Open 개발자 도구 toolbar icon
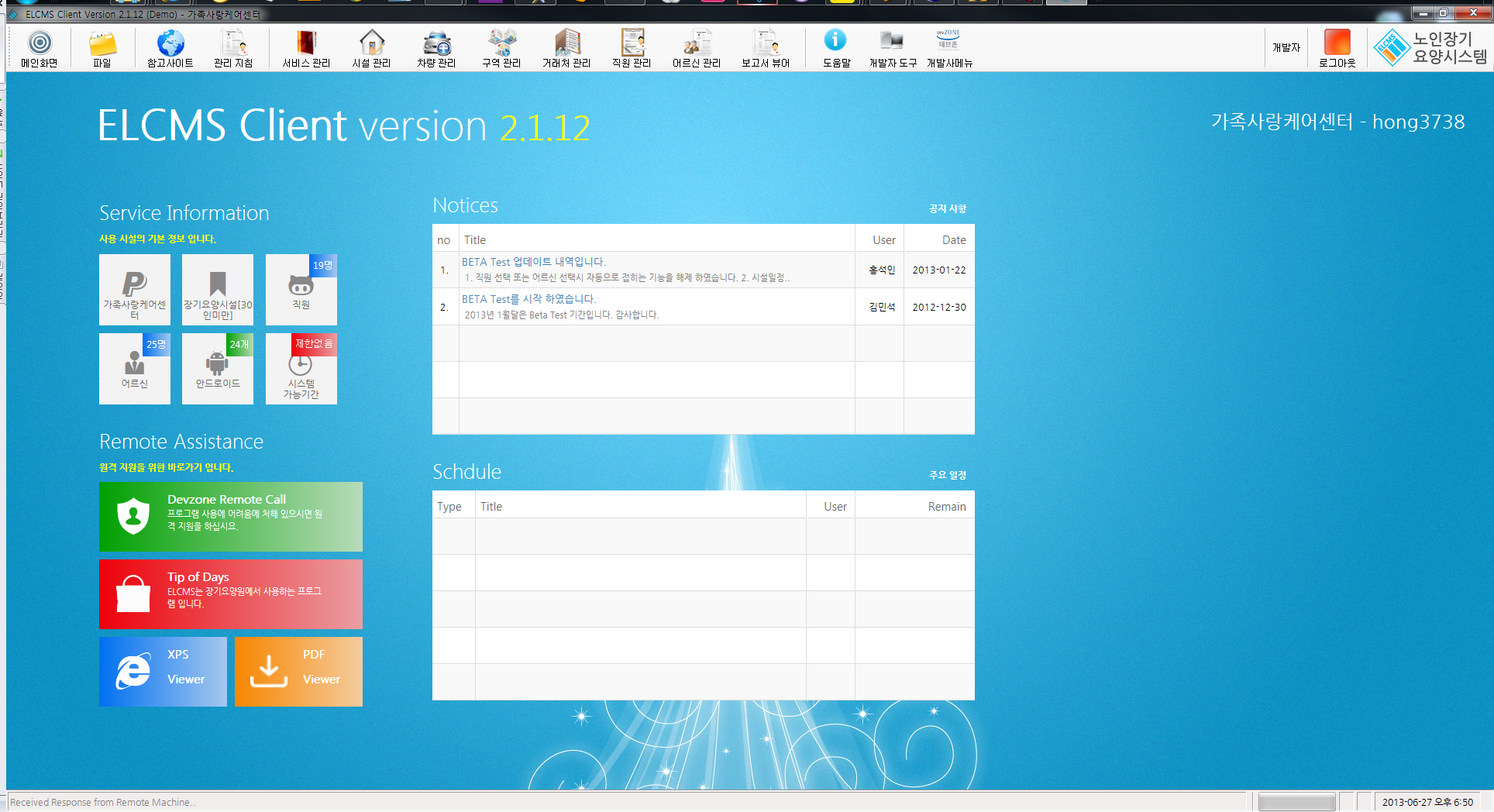The image size is (1494, 812). (893, 48)
